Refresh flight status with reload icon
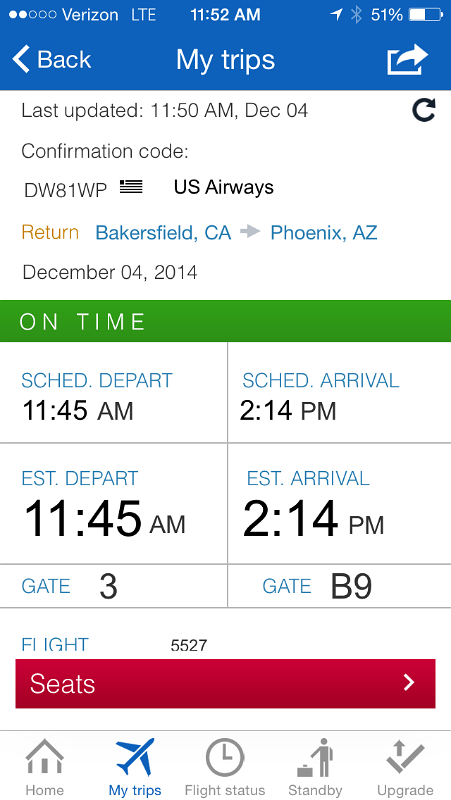The width and height of the screenshot is (451, 800). 424,110
